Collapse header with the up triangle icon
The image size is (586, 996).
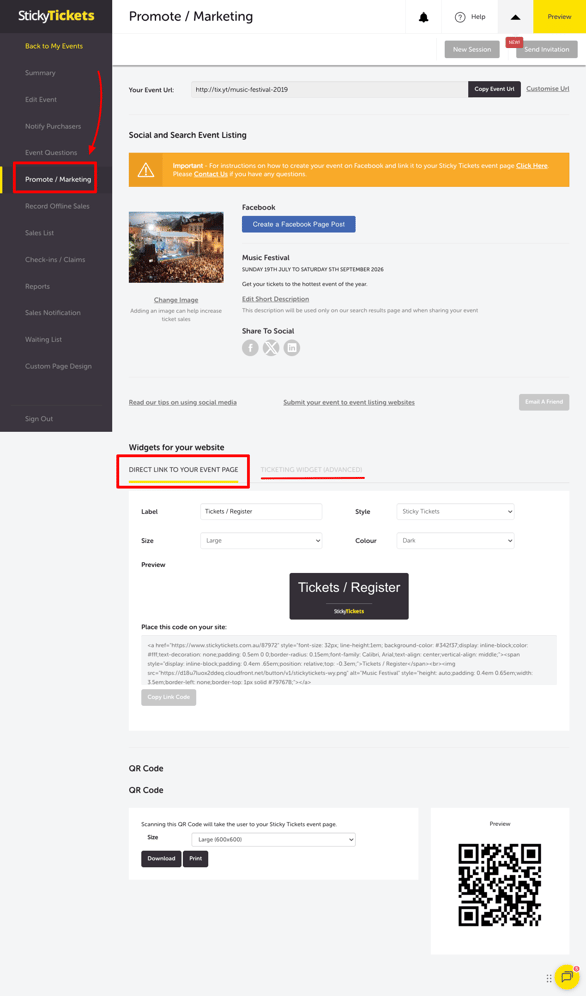tap(515, 17)
